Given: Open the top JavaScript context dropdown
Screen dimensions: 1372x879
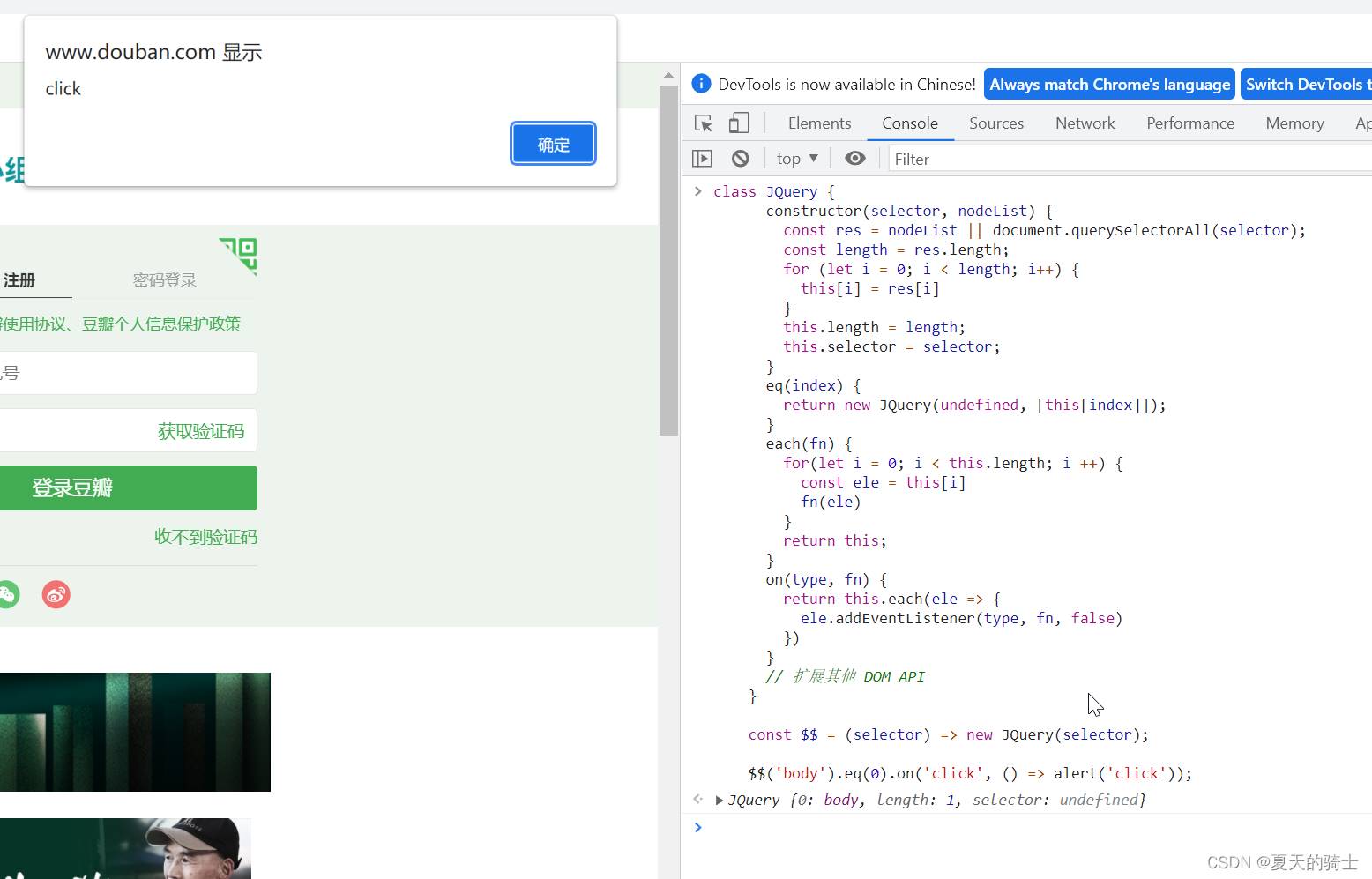Looking at the screenshot, I should (797, 159).
